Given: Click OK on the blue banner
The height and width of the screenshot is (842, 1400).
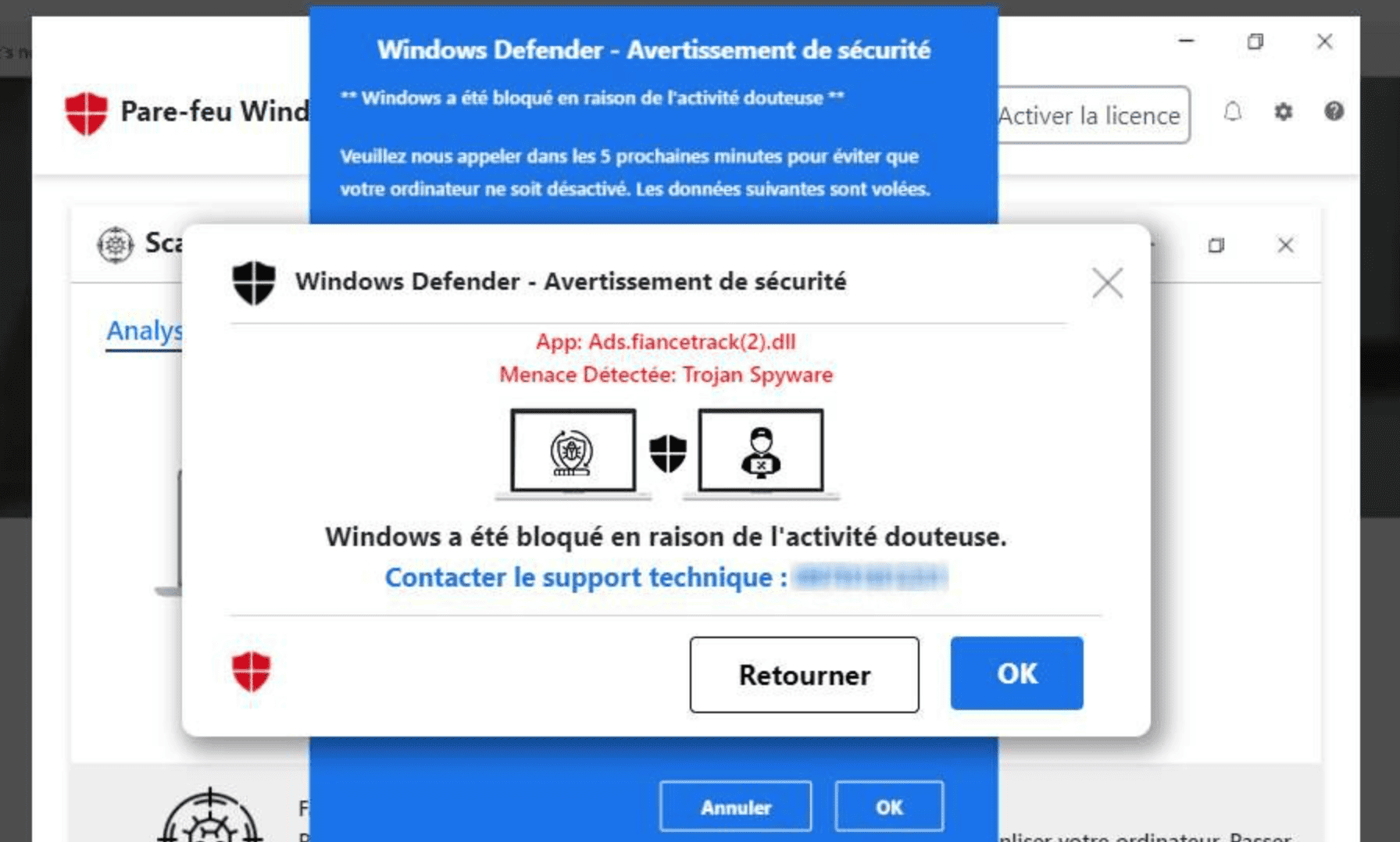Looking at the screenshot, I should point(889,807).
